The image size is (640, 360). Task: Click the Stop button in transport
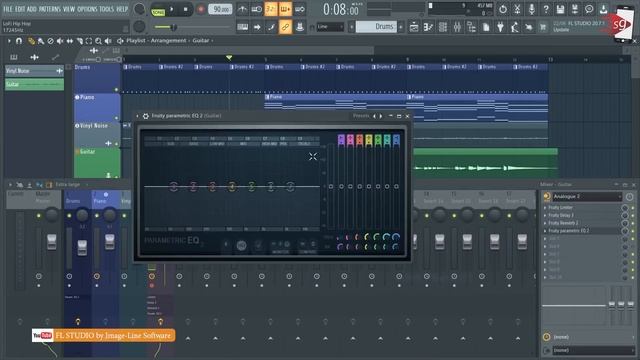186,9
